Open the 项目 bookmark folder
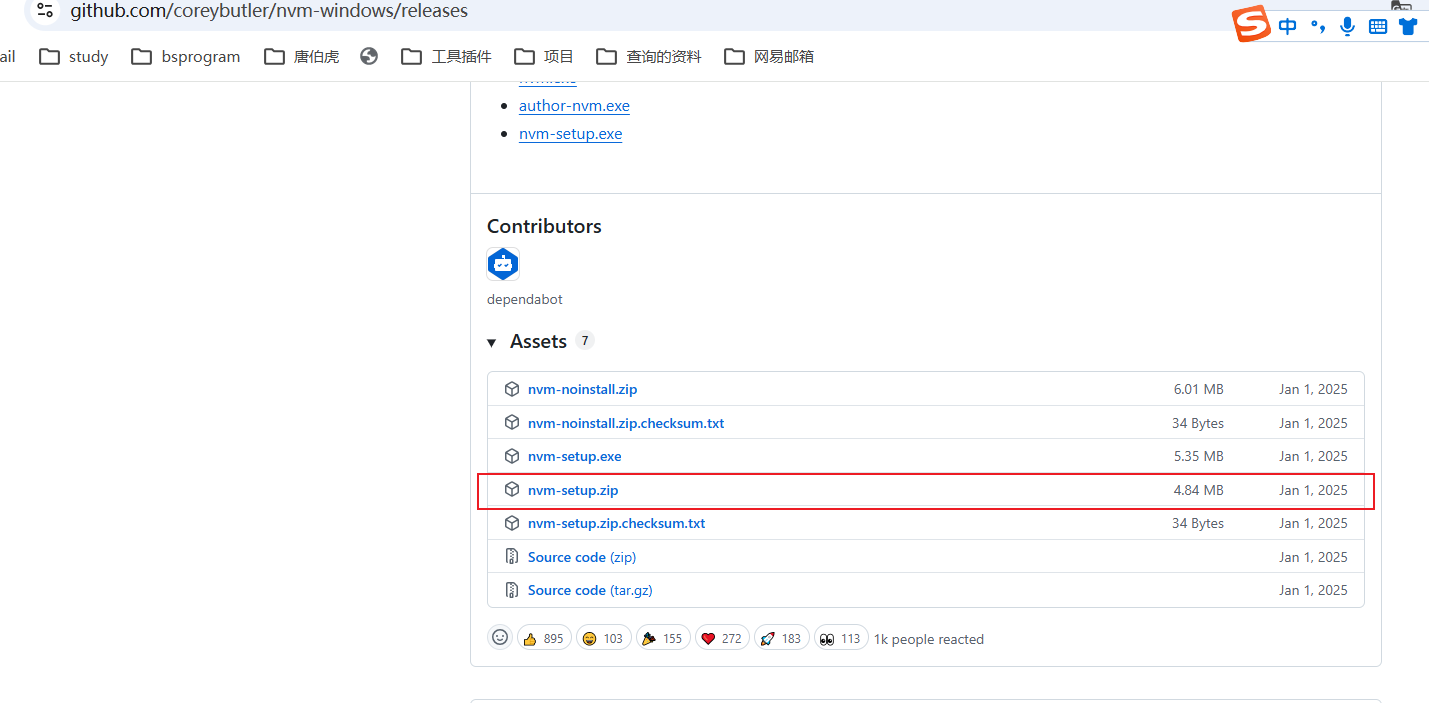This screenshot has width=1429, height=703. click(x=544, y=57)
